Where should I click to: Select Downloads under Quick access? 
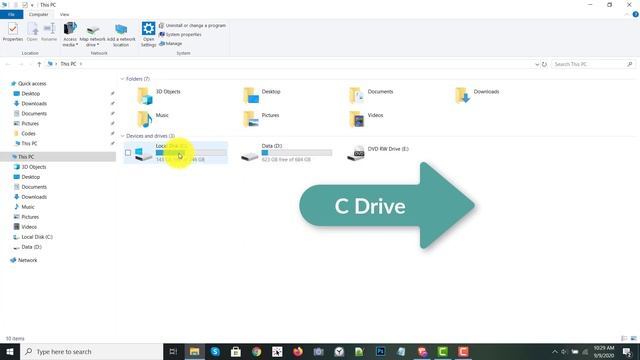(x=34, y=103)
